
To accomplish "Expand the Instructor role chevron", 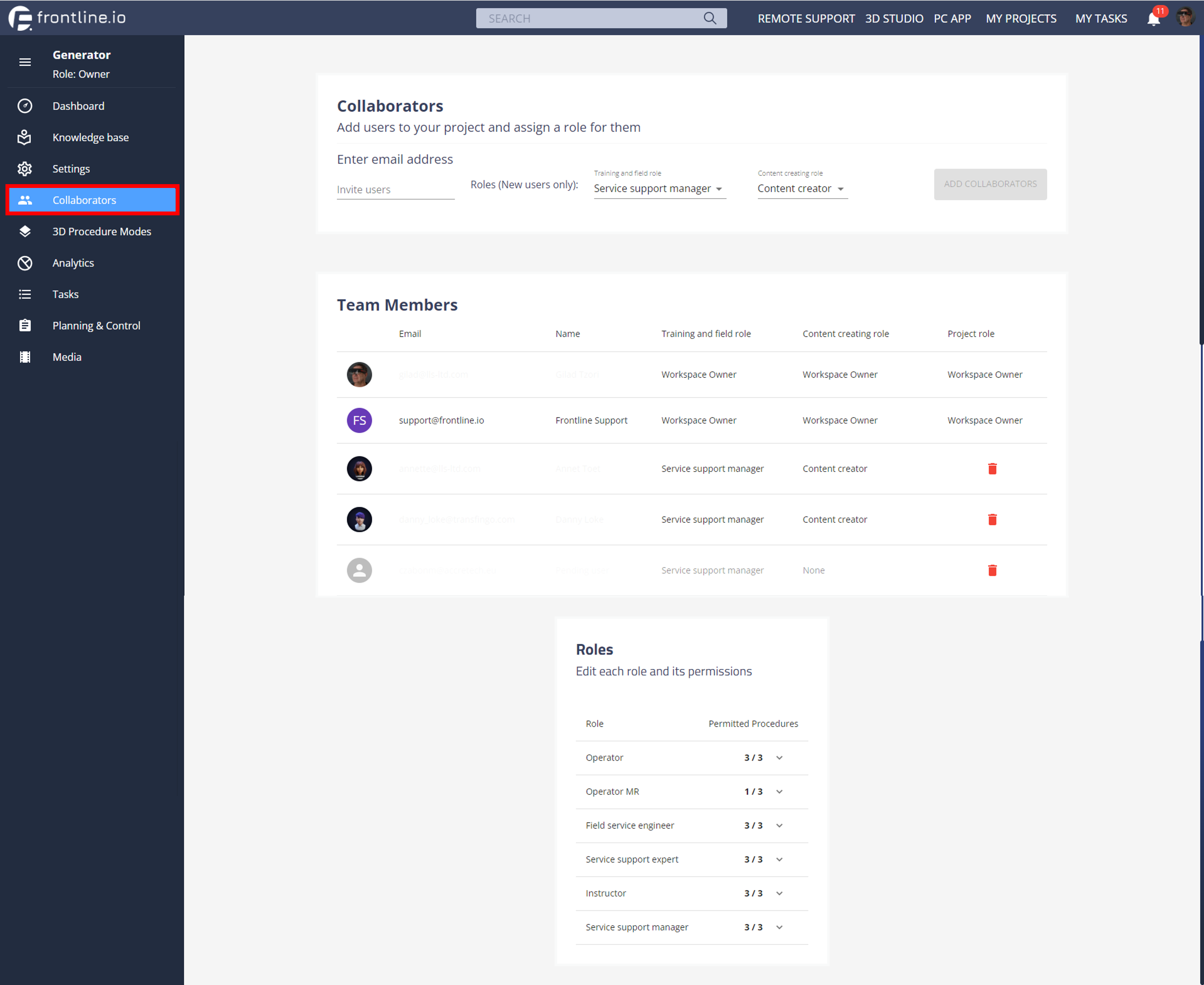I will (x=779, y=893).
